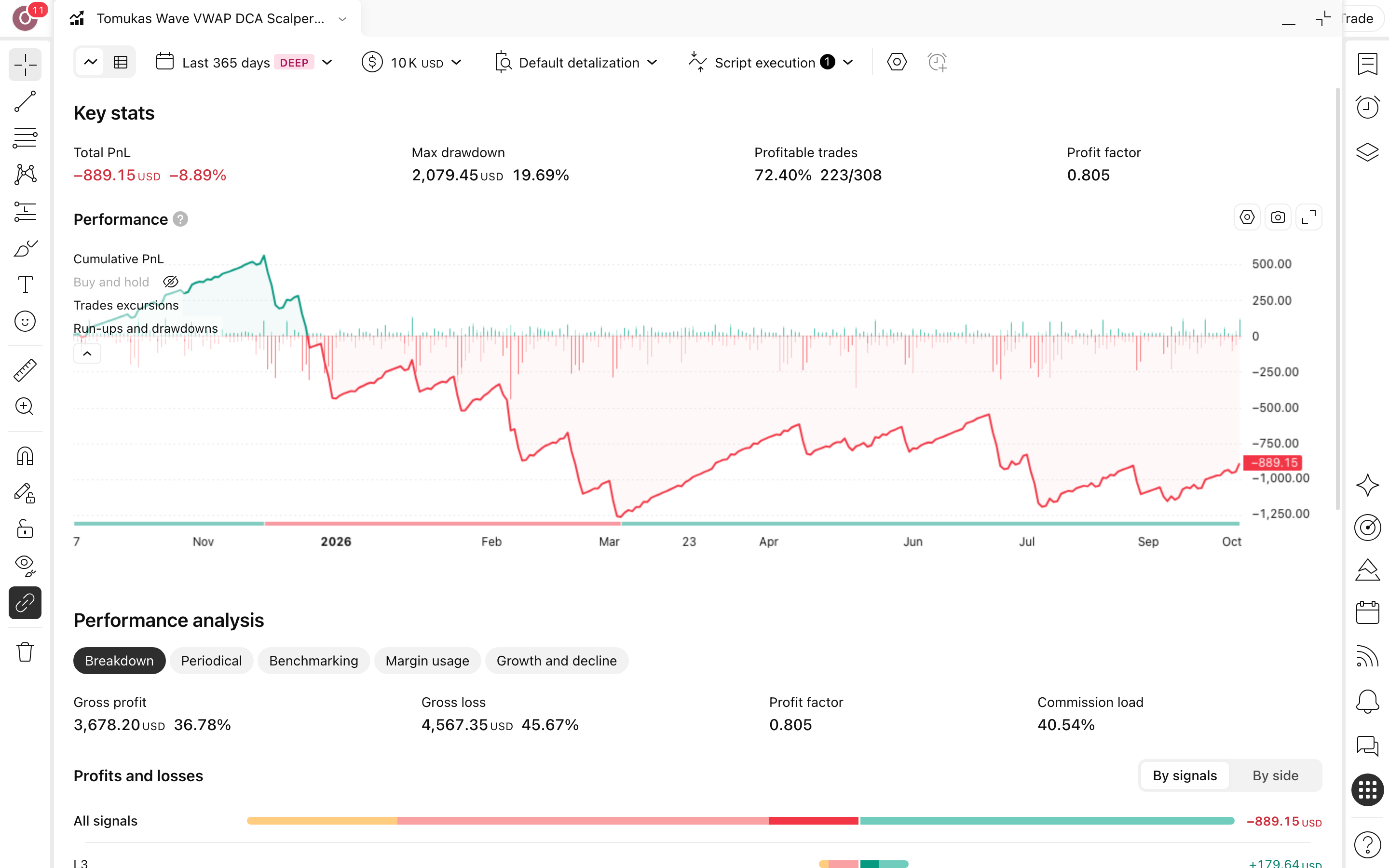Open the watchlist panel icon
The height and width of the screenshot is (868, 1389).
(1367, 64)
